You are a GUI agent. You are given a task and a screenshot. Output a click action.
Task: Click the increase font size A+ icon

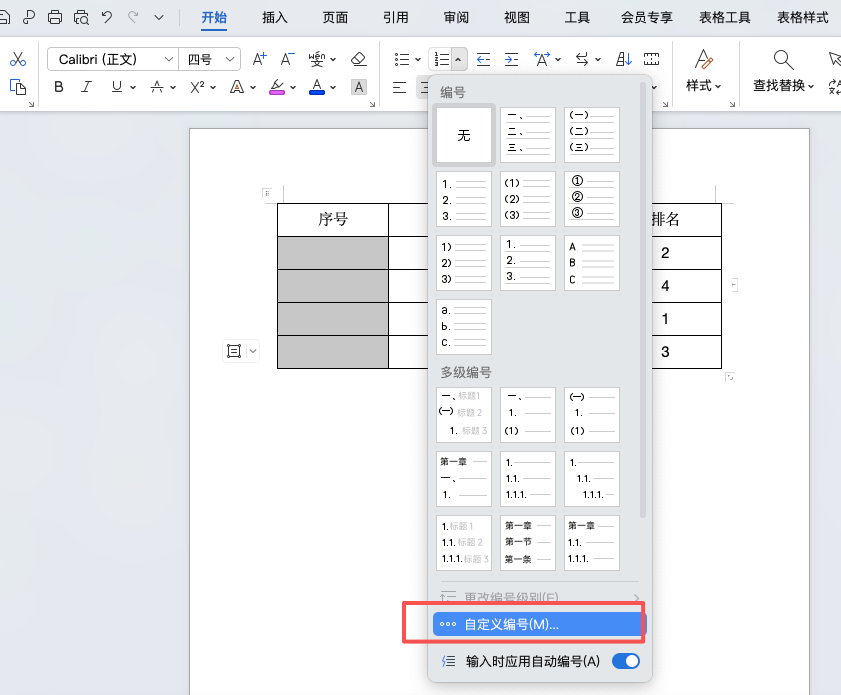259,59
